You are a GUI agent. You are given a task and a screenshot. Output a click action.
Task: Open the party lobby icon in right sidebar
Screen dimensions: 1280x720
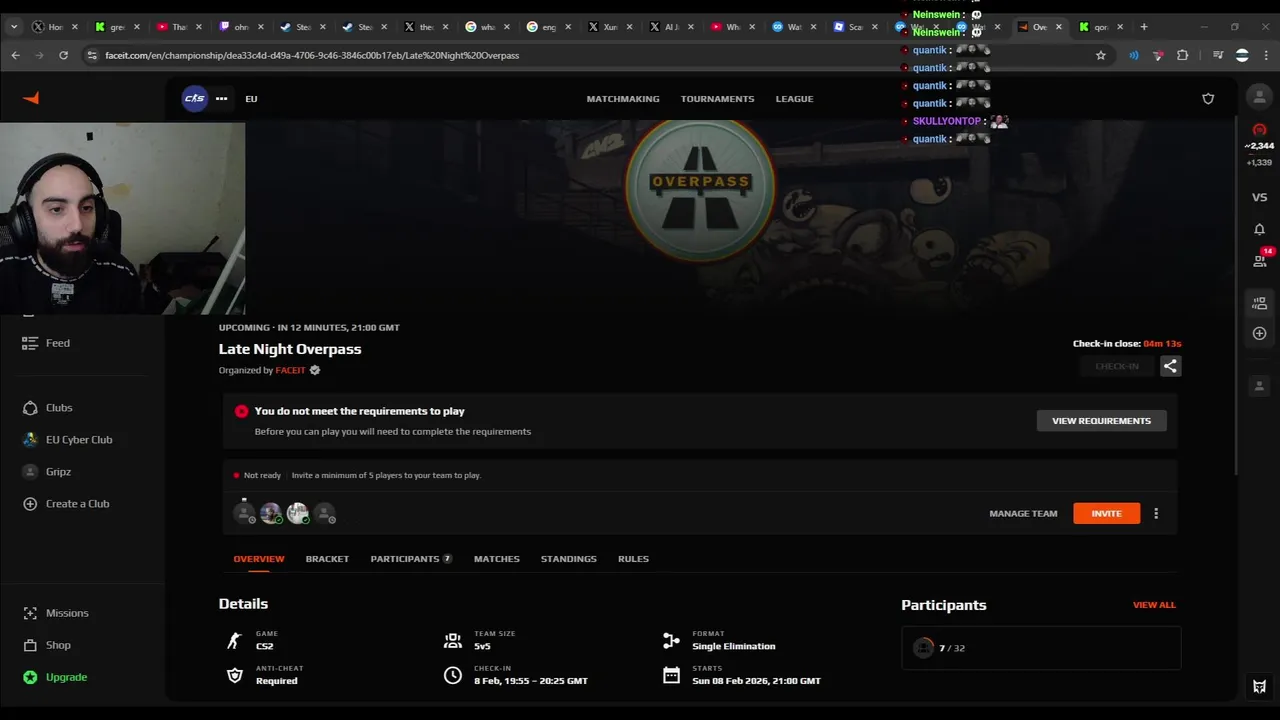tap(1259, 303)
